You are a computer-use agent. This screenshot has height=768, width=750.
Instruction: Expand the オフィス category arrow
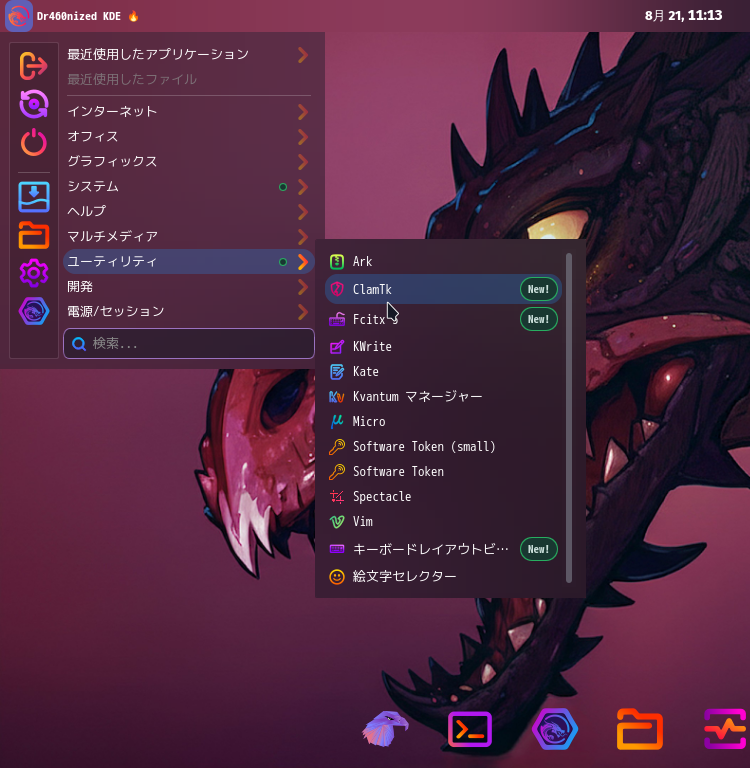click(303, 137)
